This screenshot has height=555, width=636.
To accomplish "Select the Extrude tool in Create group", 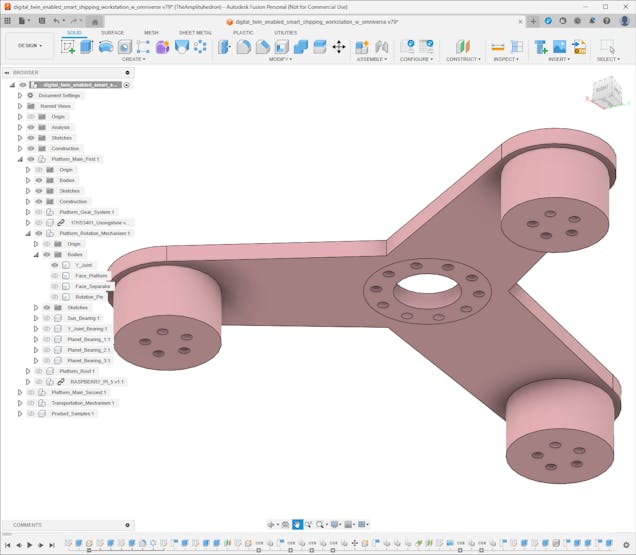I will pyautogui.click(x=86, y=47).
